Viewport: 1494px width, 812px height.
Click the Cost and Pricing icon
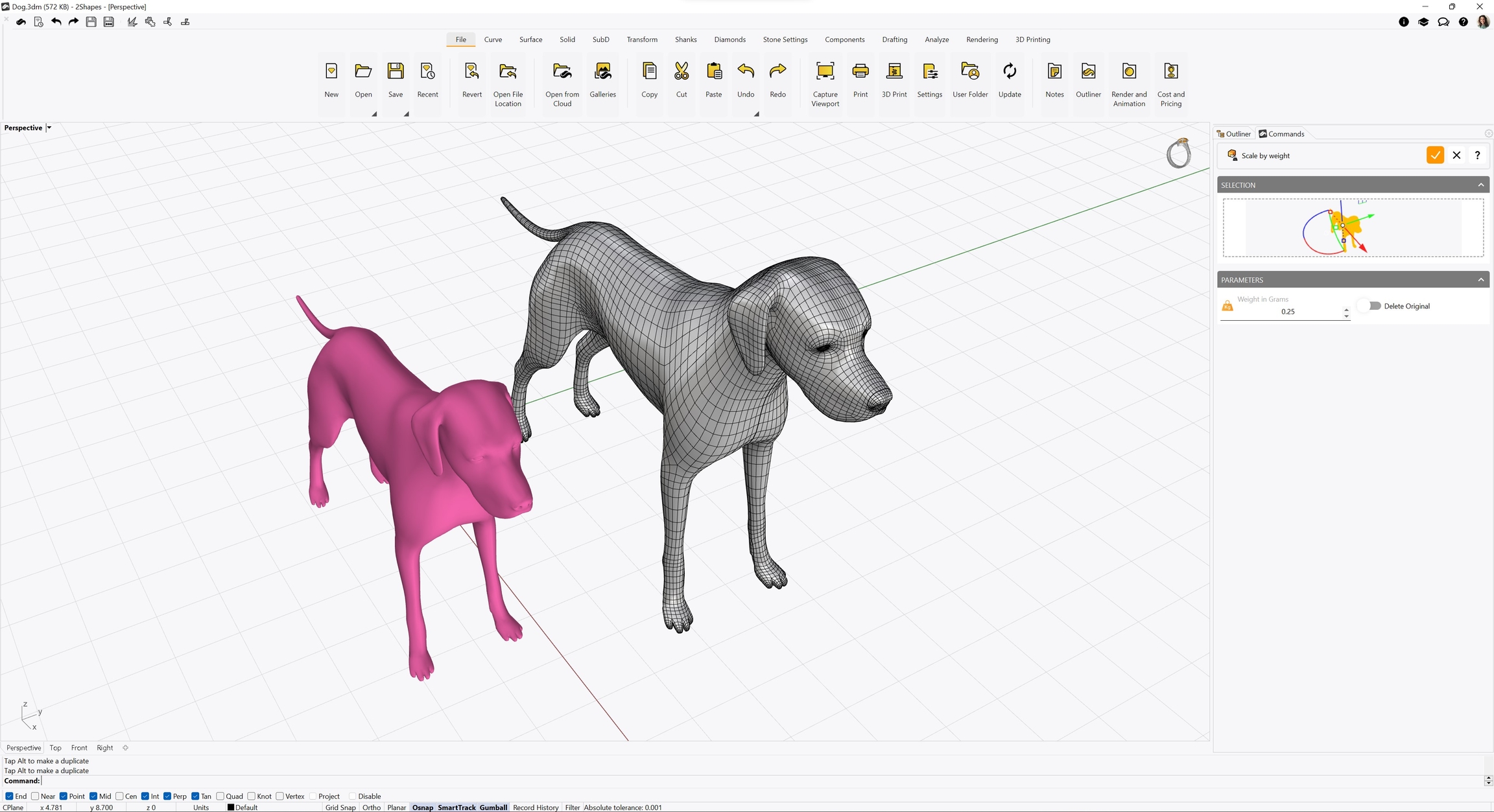1170,71
